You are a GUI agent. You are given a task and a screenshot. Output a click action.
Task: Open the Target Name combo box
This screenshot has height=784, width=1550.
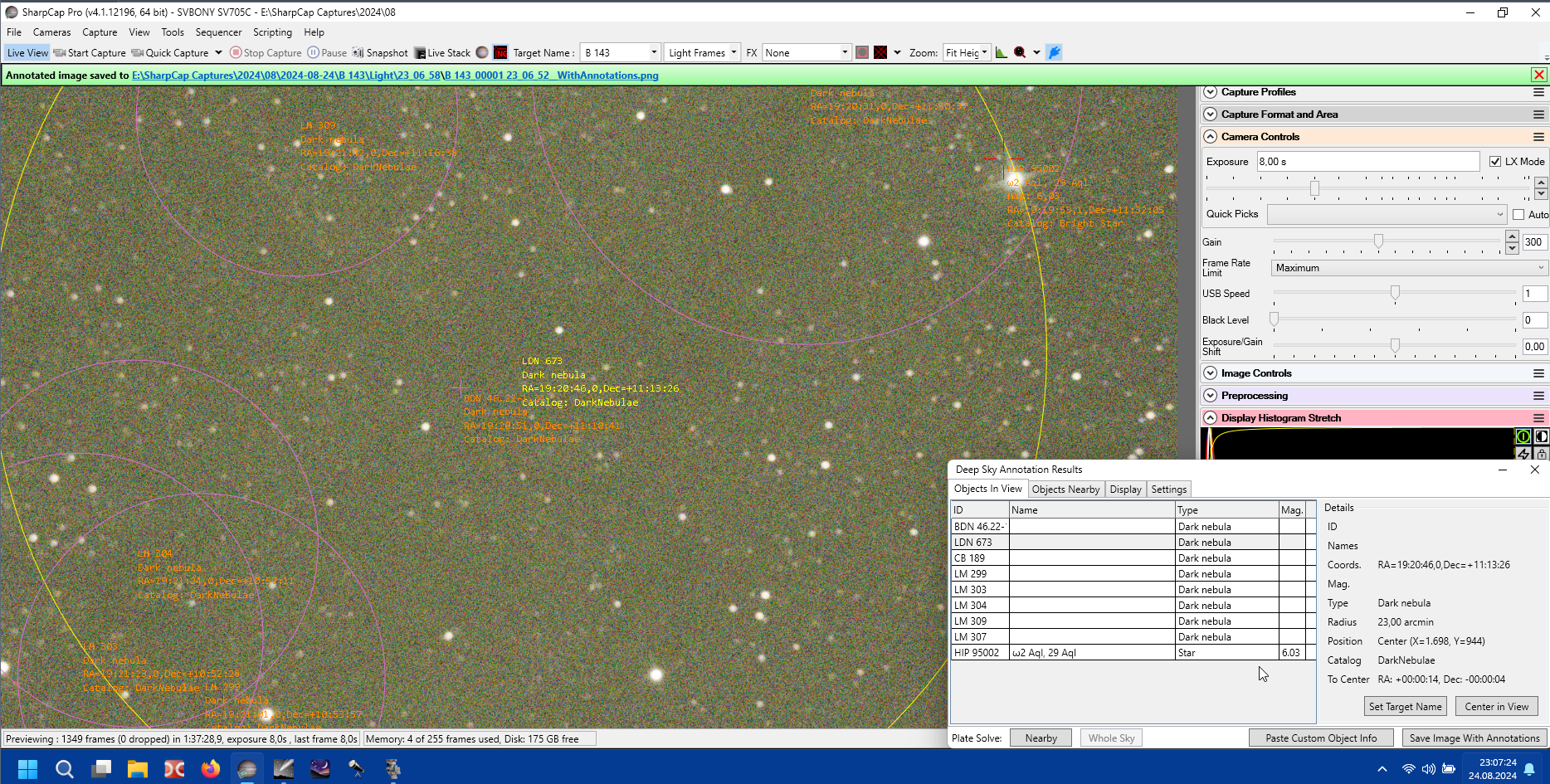coord(620,52)
